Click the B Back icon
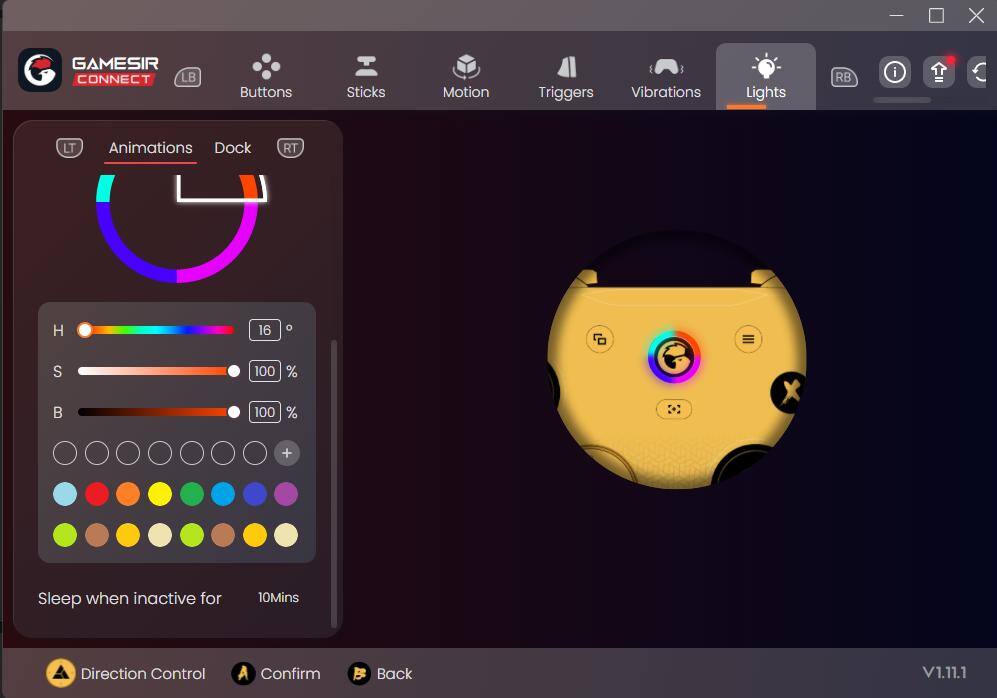Screen dimensions: 997x698 [359, 673]
